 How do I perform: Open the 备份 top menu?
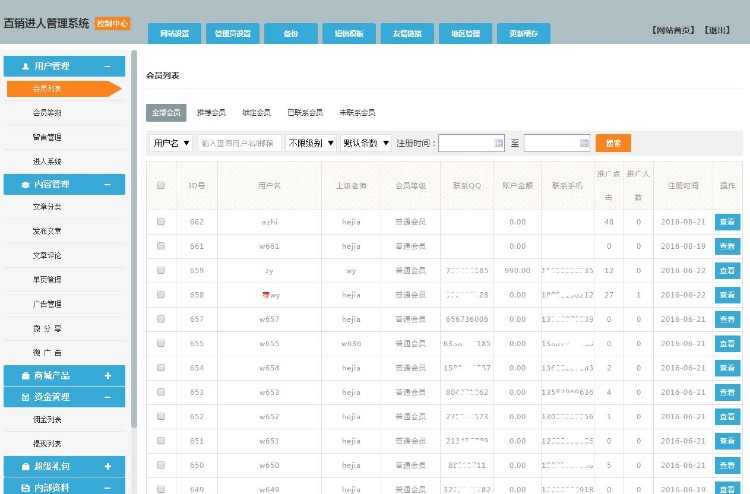(291, 33)
